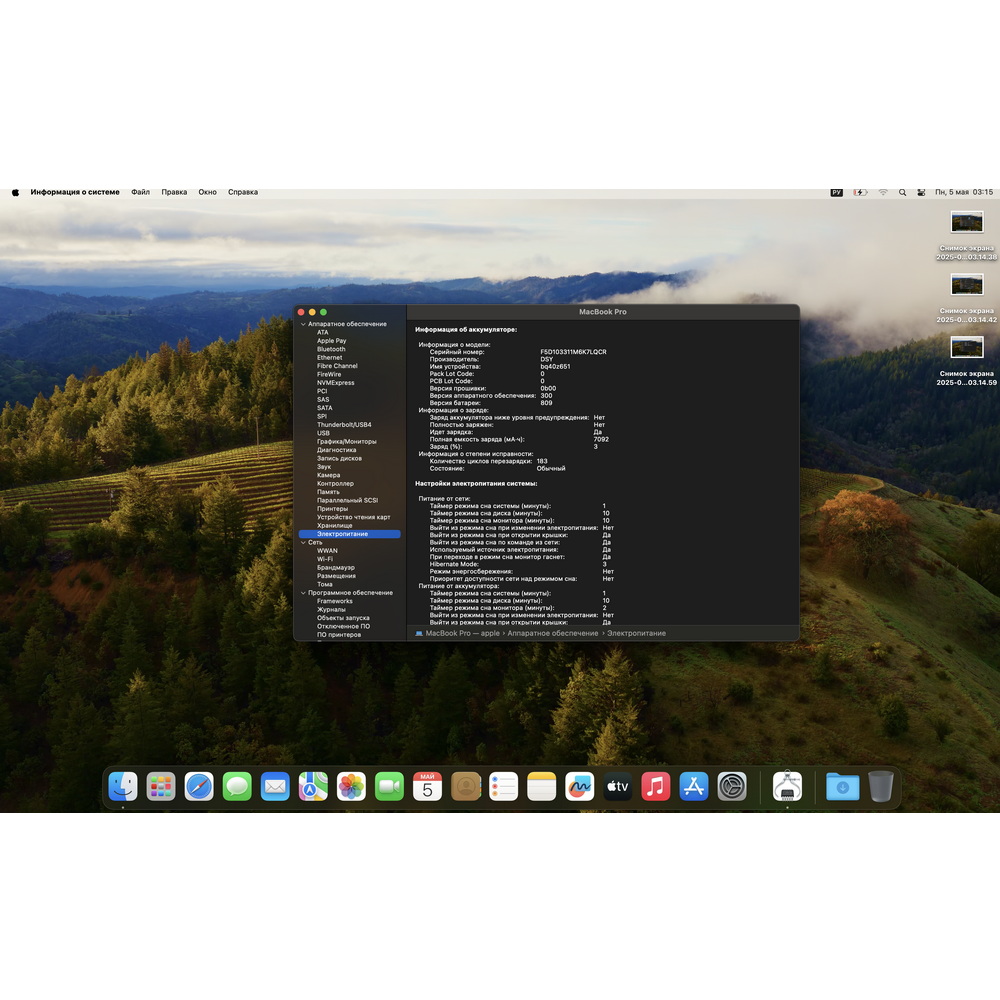The width and height of the screenshot is (1000, 1000).
Task: Open Wi-Fi status menu
Action: coord(883,192)
